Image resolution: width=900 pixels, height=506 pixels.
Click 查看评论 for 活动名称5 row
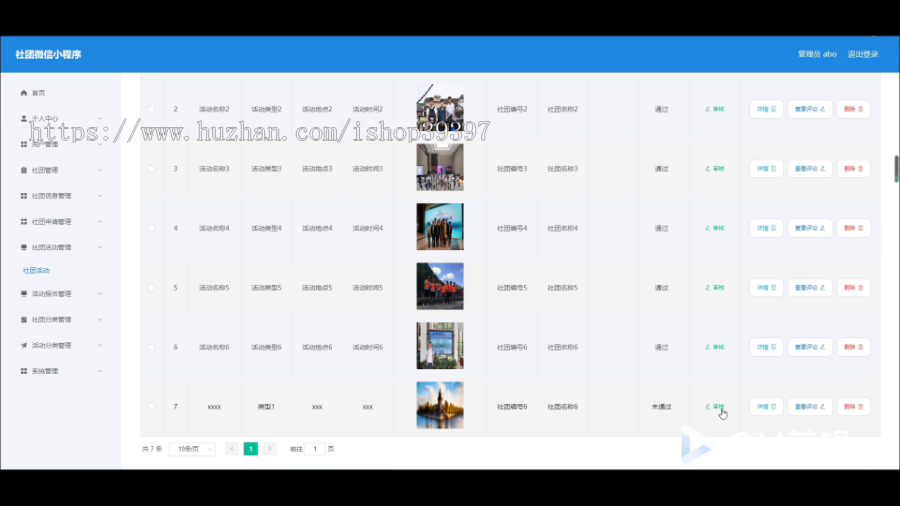[810, 288]
